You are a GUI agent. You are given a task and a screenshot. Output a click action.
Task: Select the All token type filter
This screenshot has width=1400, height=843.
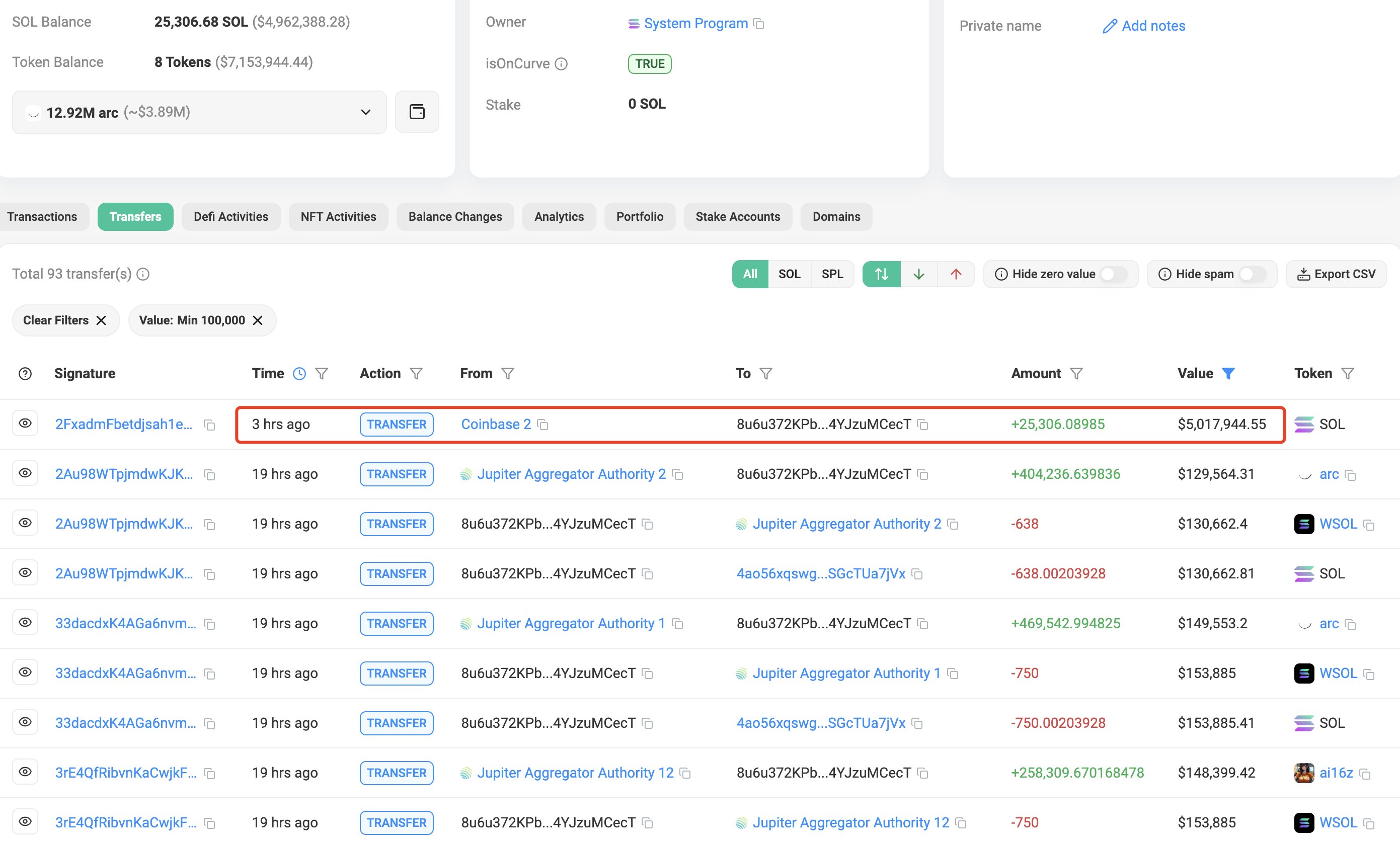[750, 274]
